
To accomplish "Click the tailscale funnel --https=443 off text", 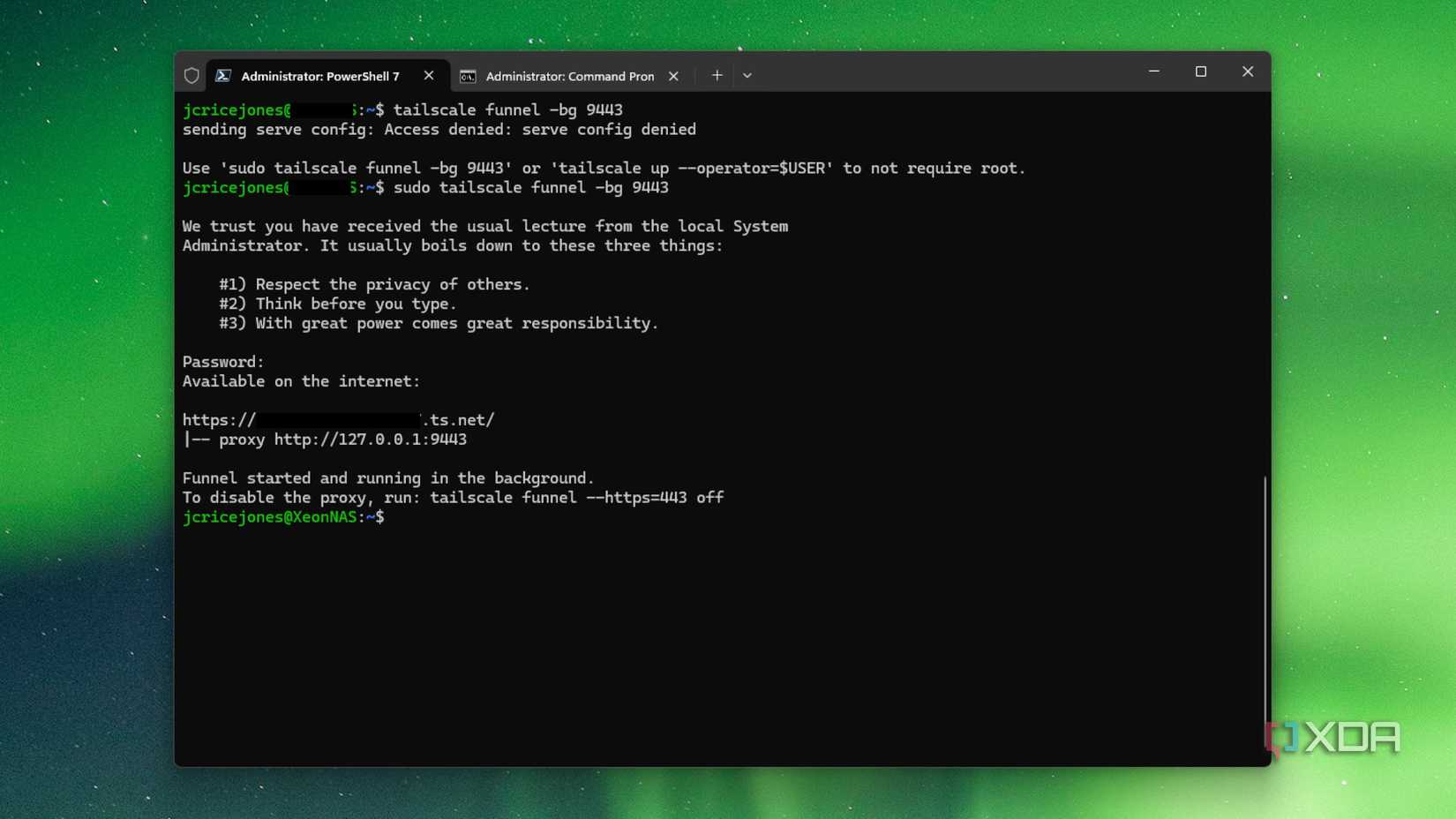I will (x=577, y=497).
